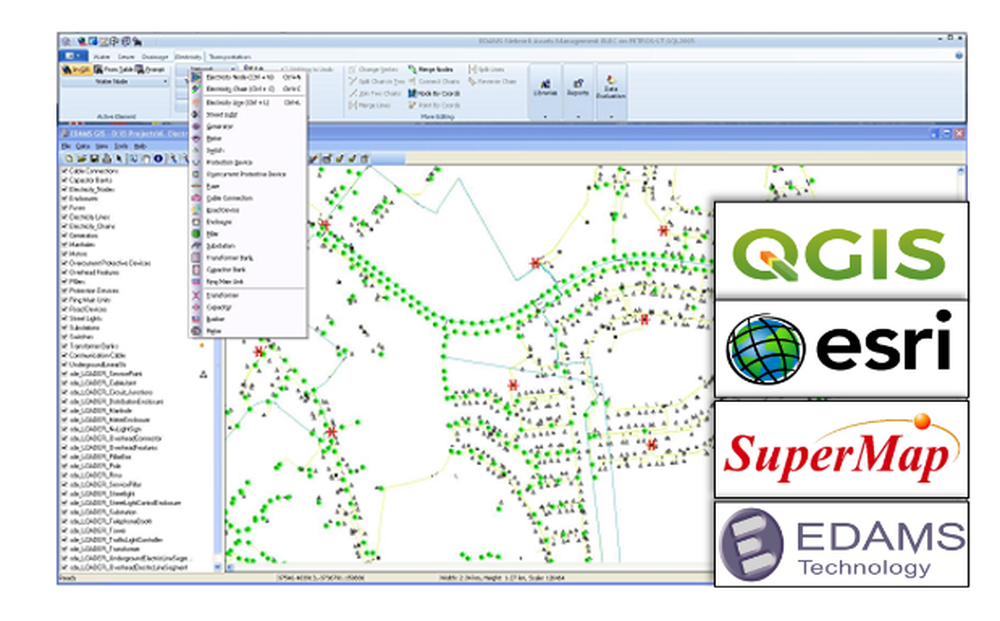The image size is (1000, 621).
Task: Open Tools menu in EDAMS GIS window
Action: click(x=121, y=146)
